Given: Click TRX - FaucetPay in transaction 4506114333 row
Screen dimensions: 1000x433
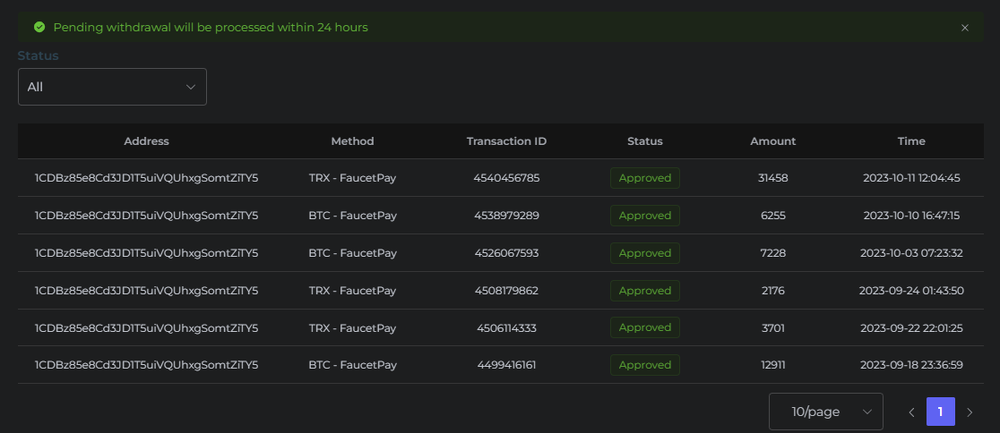Looking at the screenshot, I should [352, 328].
